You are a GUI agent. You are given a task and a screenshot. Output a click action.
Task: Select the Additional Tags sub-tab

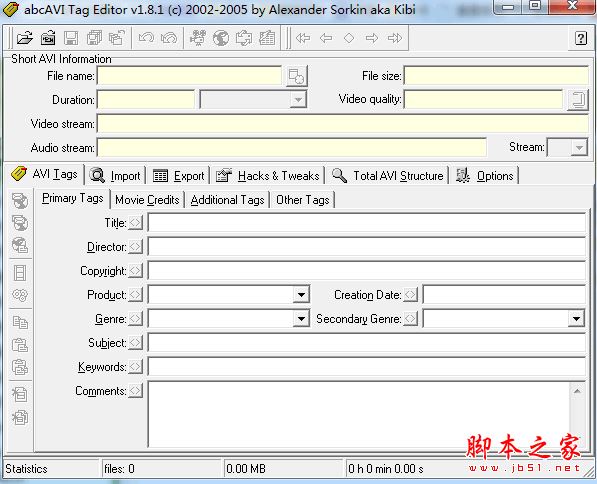point(227,200)
